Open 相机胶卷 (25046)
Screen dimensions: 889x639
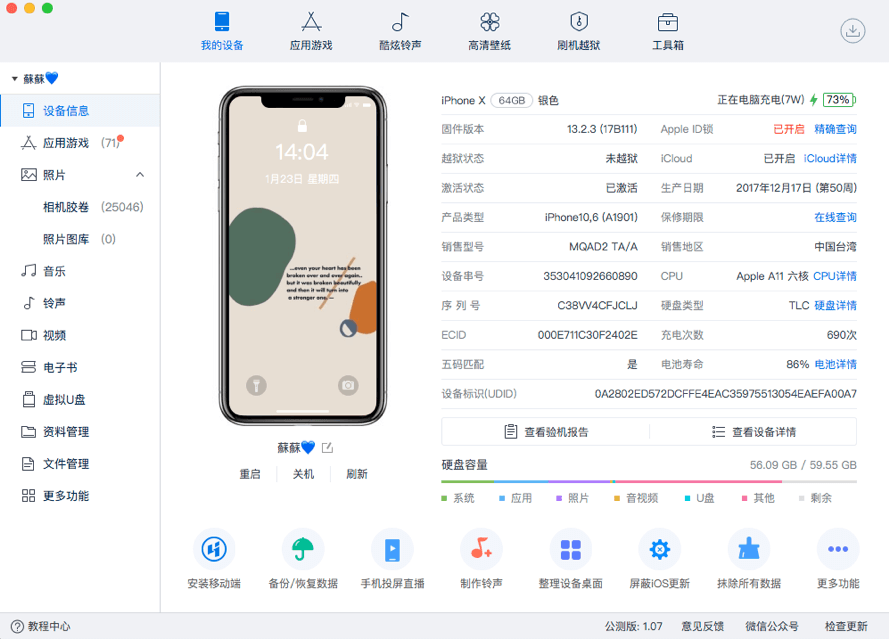[93, 207]
